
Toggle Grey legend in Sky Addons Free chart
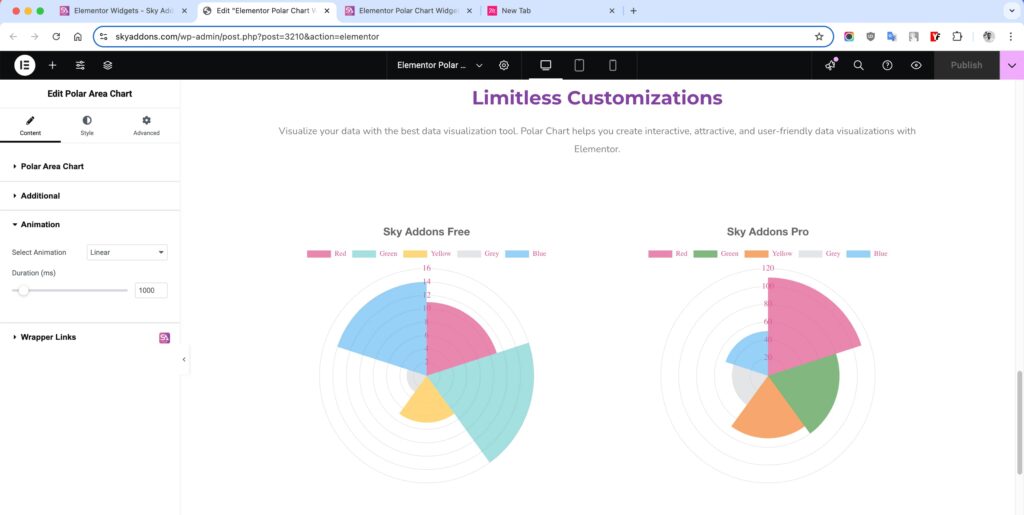click(x=478, y=253)
